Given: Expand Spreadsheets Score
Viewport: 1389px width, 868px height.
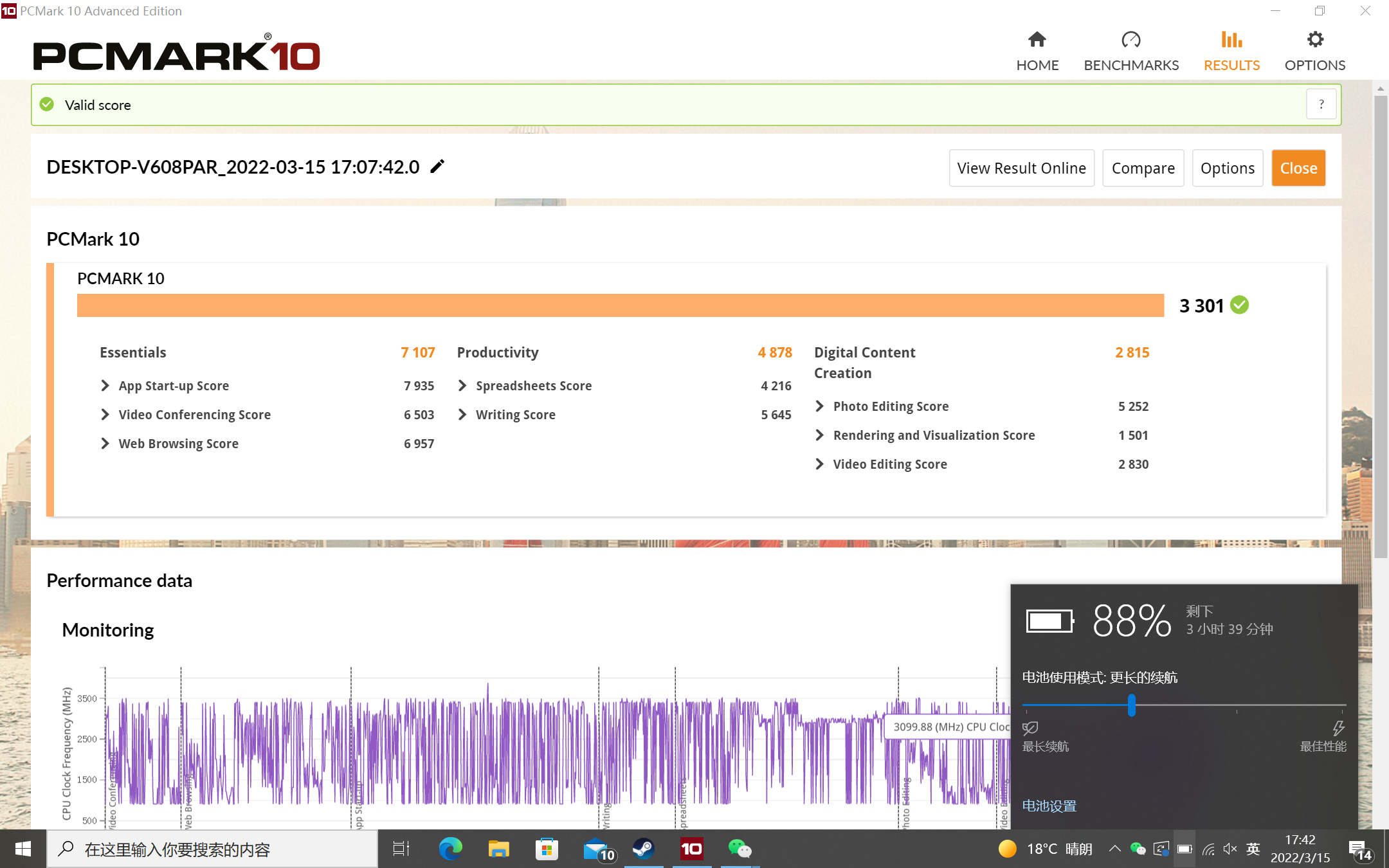Looking at the screenshot, I should click(x=462, y=385).
